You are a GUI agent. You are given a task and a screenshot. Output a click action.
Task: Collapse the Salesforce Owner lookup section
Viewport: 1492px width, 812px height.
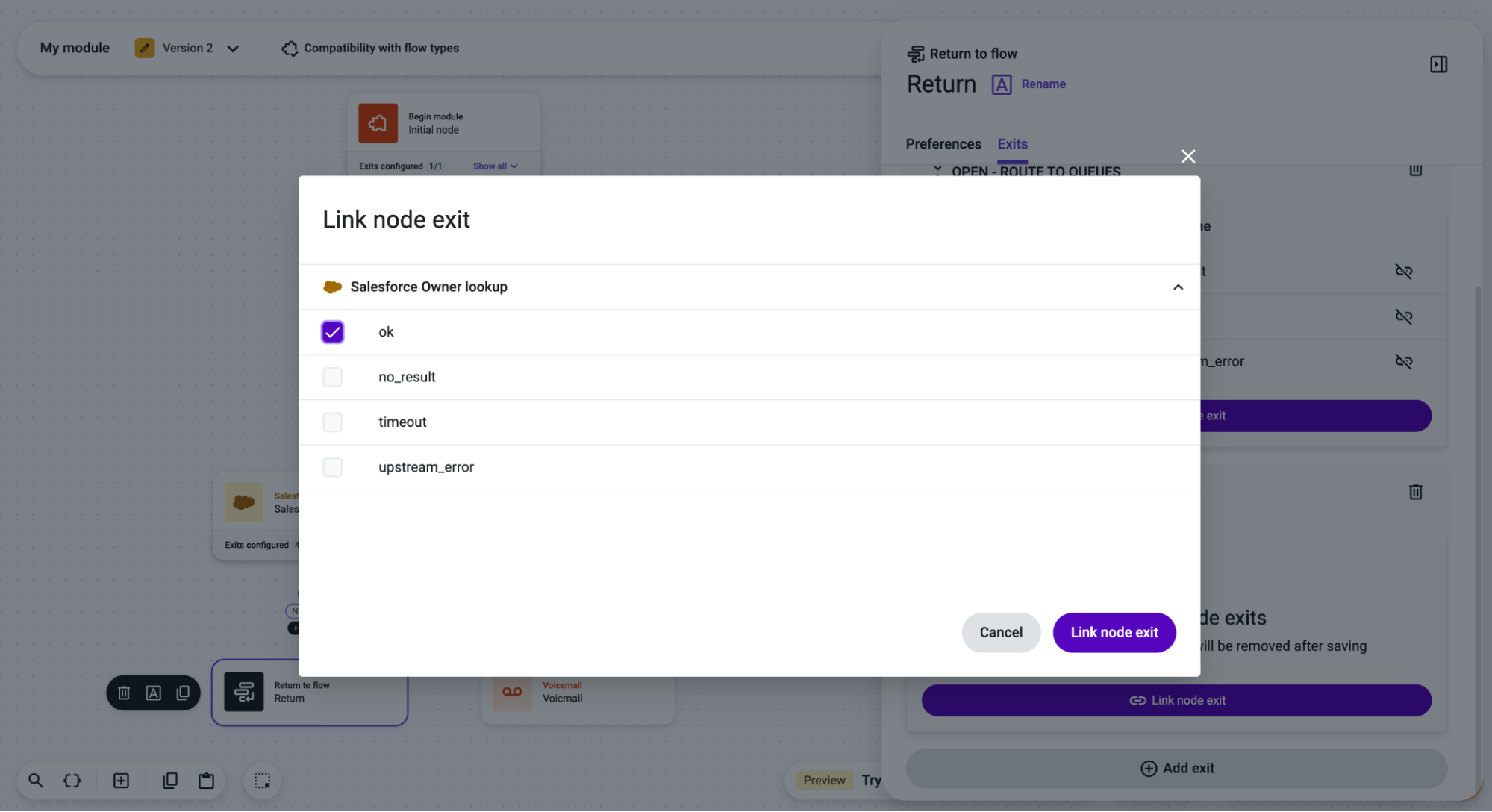click(1178, 287)
